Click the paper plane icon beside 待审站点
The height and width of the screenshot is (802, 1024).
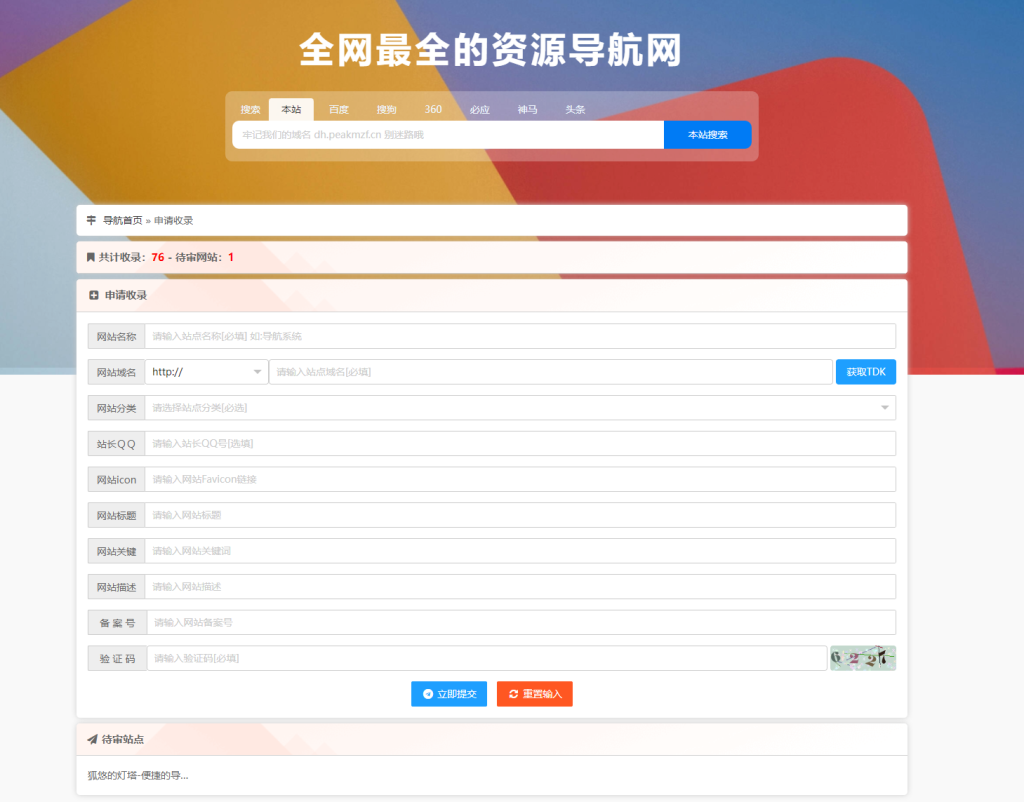(91, 738)
